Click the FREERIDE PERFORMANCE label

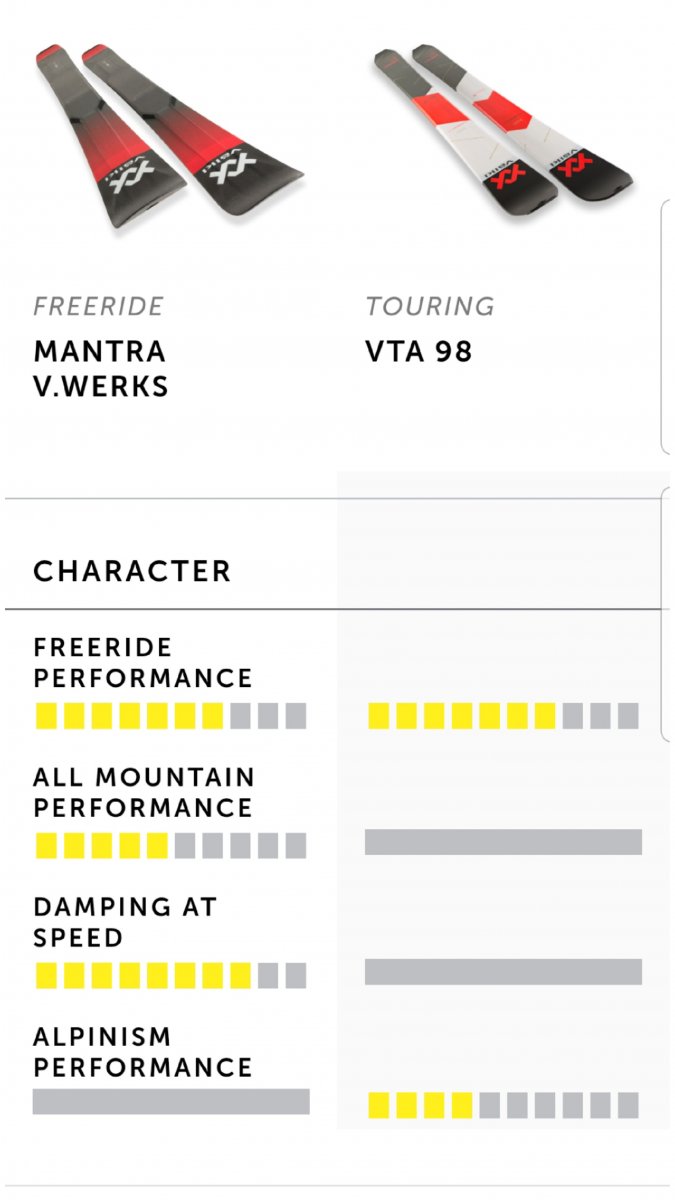143,663
